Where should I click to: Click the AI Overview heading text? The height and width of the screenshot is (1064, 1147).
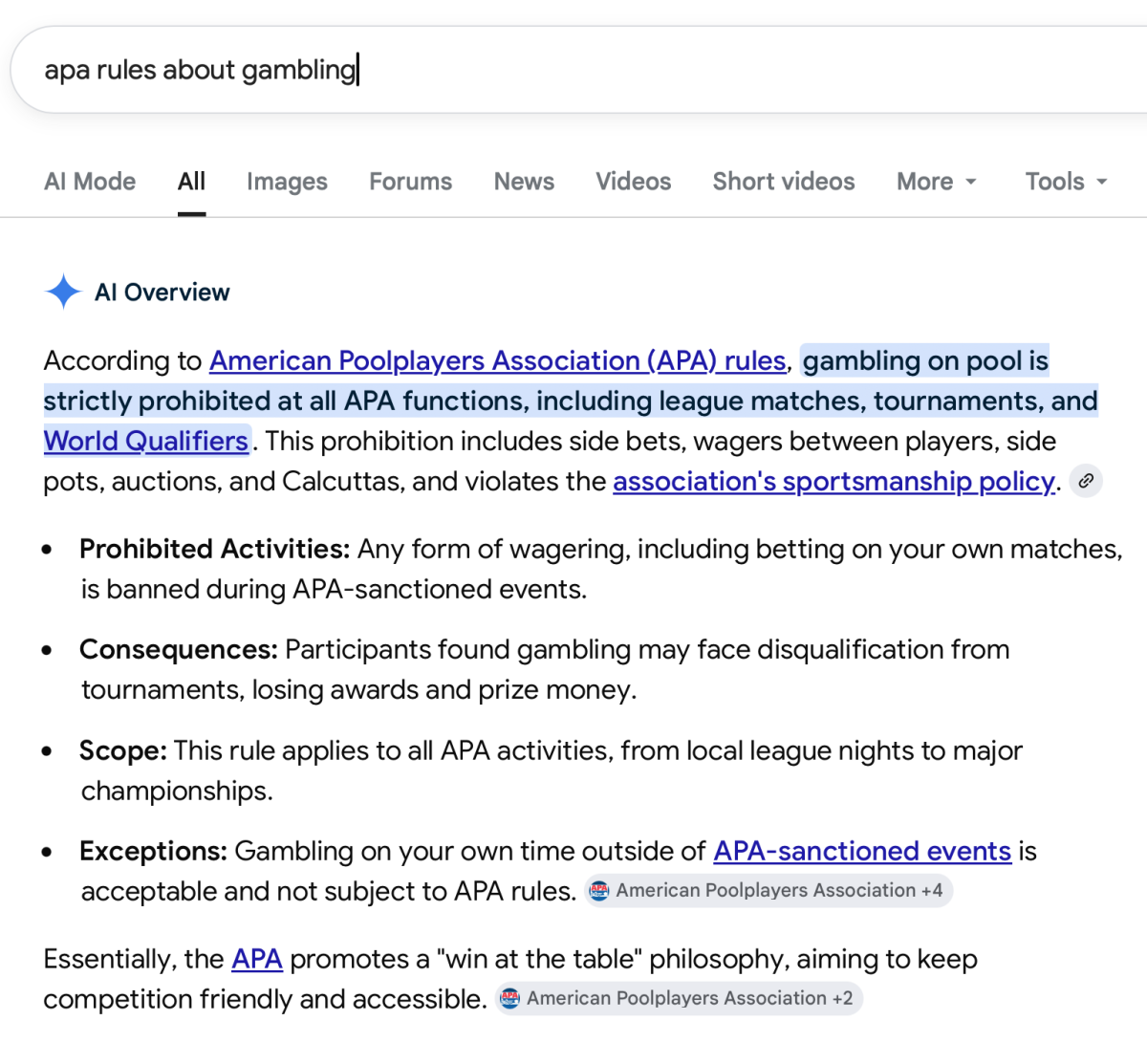[x=162, y=293]
